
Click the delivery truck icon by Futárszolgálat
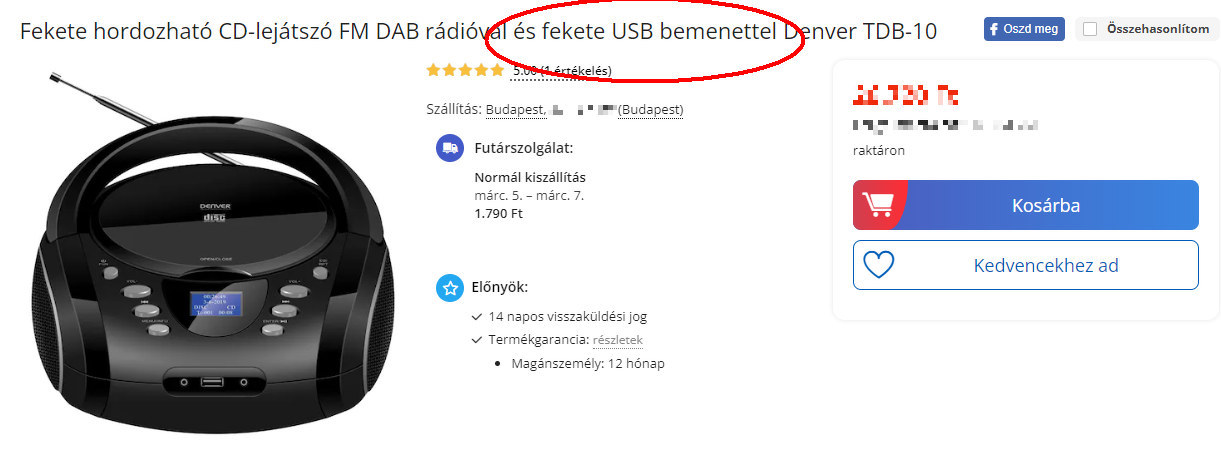pos(450,148)
